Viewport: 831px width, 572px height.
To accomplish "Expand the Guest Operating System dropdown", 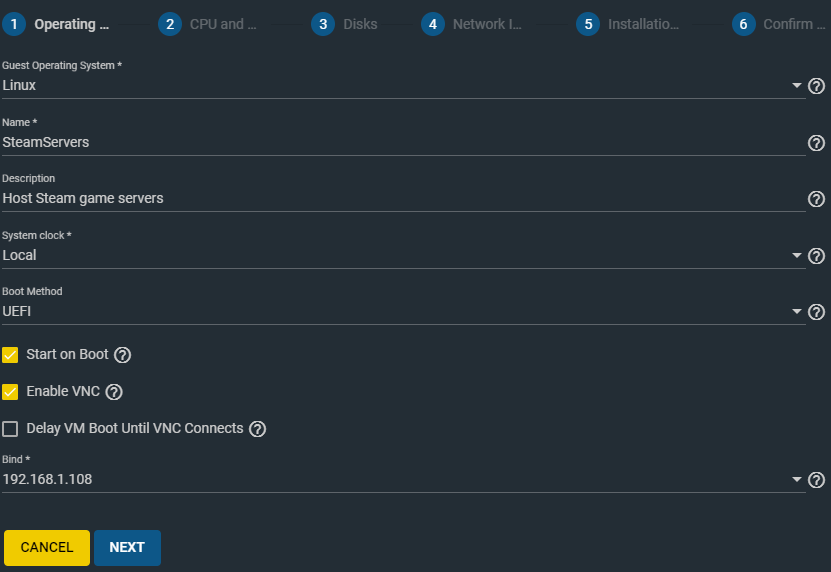I will coord(404,85).
